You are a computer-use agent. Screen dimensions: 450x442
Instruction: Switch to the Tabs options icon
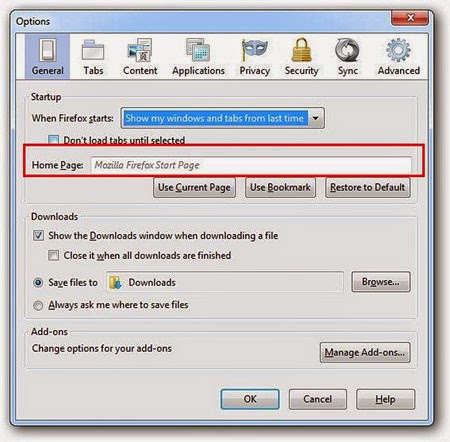tap(93, 51)
